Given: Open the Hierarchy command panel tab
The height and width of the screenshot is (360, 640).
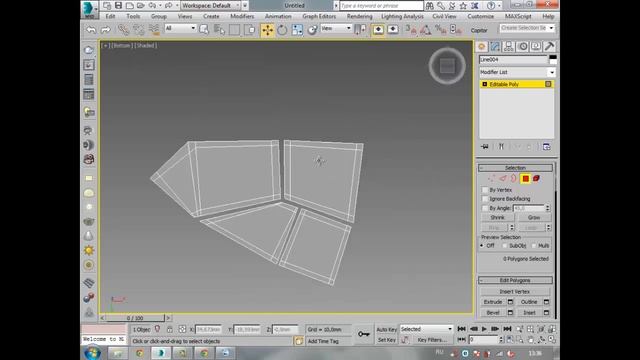Looking at the screenshot, I should tap(509, 47).
